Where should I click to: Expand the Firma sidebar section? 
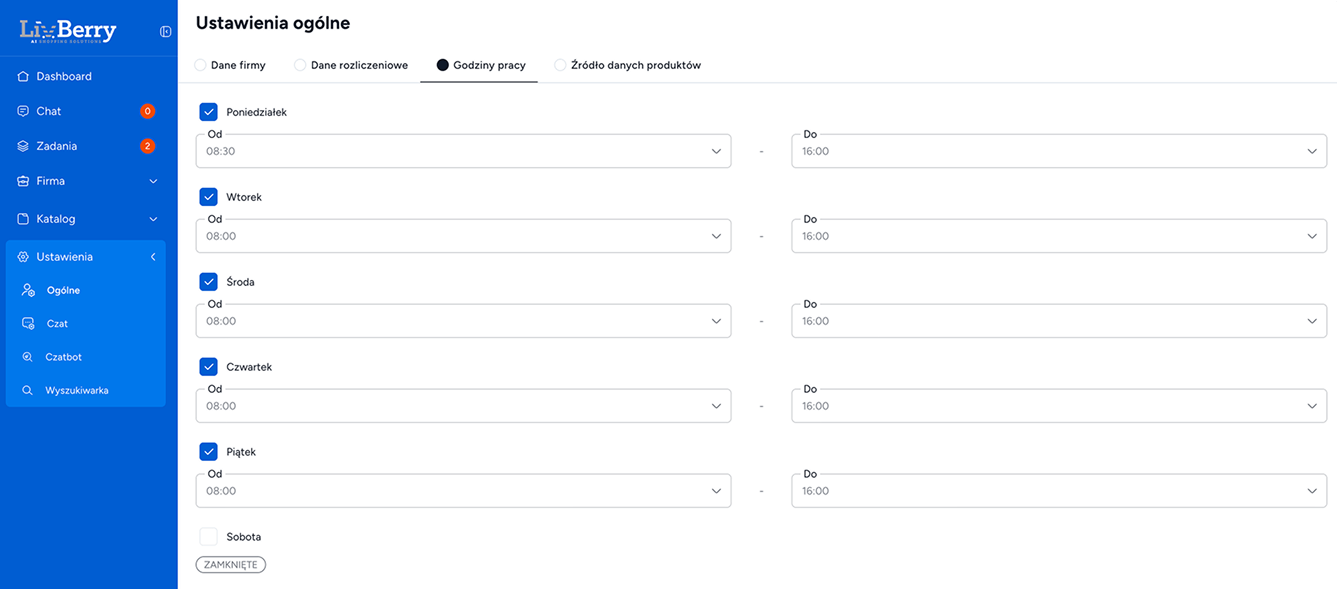153,181
